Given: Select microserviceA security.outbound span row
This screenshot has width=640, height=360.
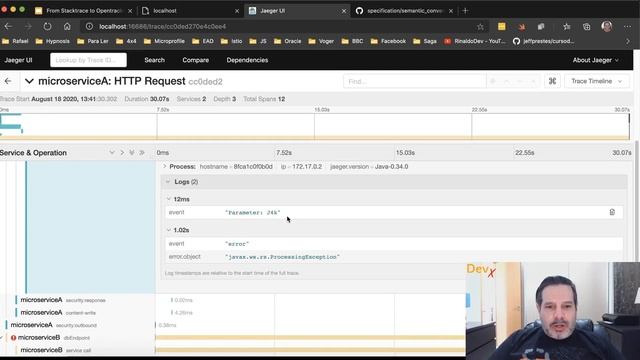Looking at the screenshot, I should click(78, 325).
